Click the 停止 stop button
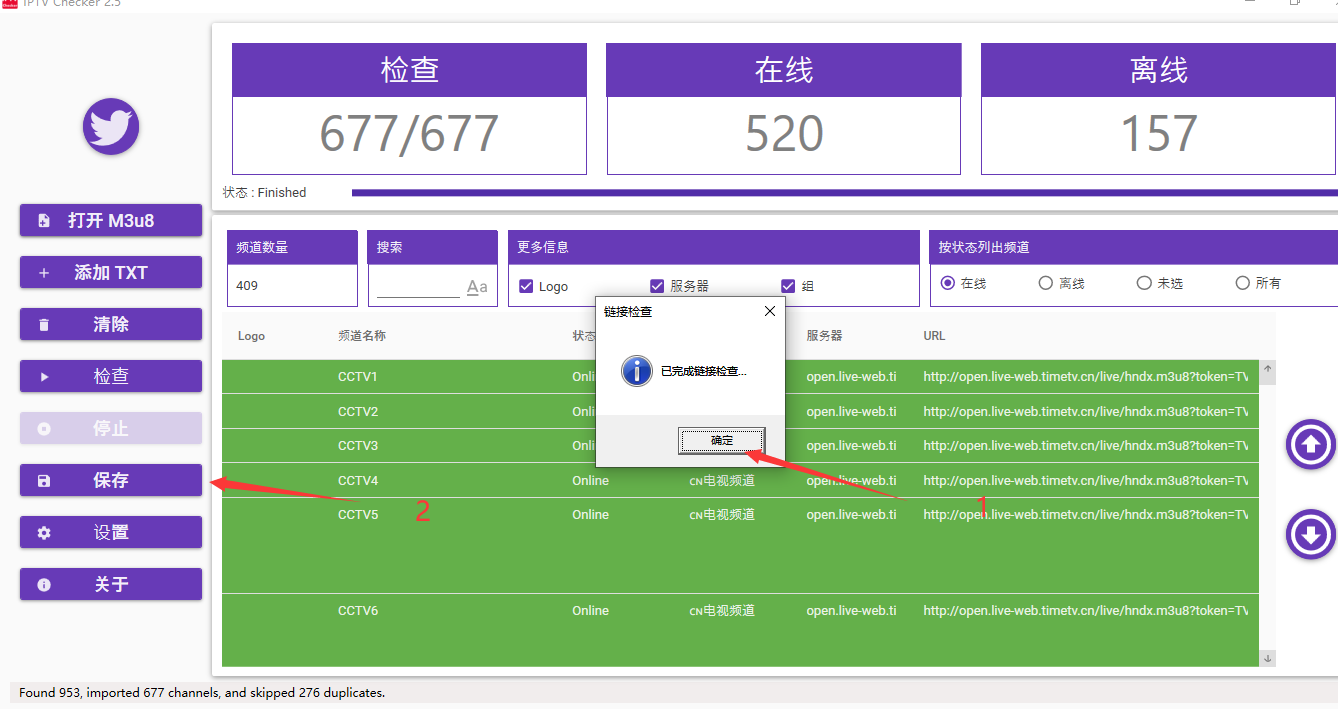The image size is (1338, 709). [111, 428]
